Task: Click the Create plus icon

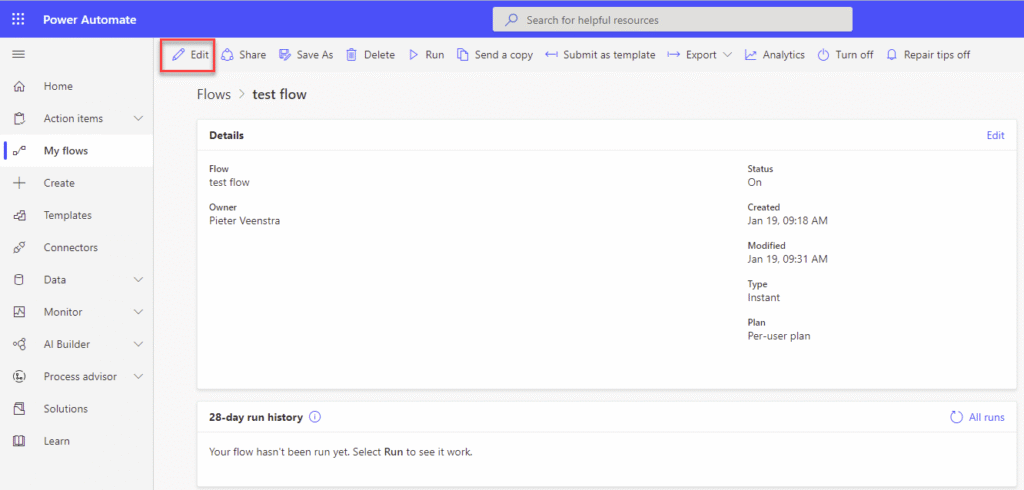Action: click(x=19, y=183)
